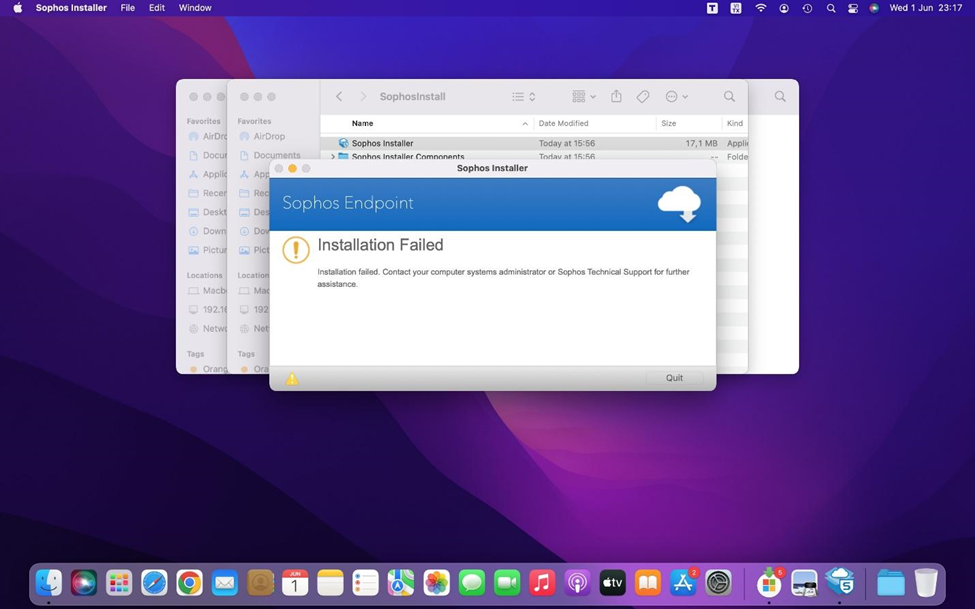Image resolution: width=975 pixels, height=609 pixels.
Task: Open Control Center in the menu bar
Action: click(853, 8)
